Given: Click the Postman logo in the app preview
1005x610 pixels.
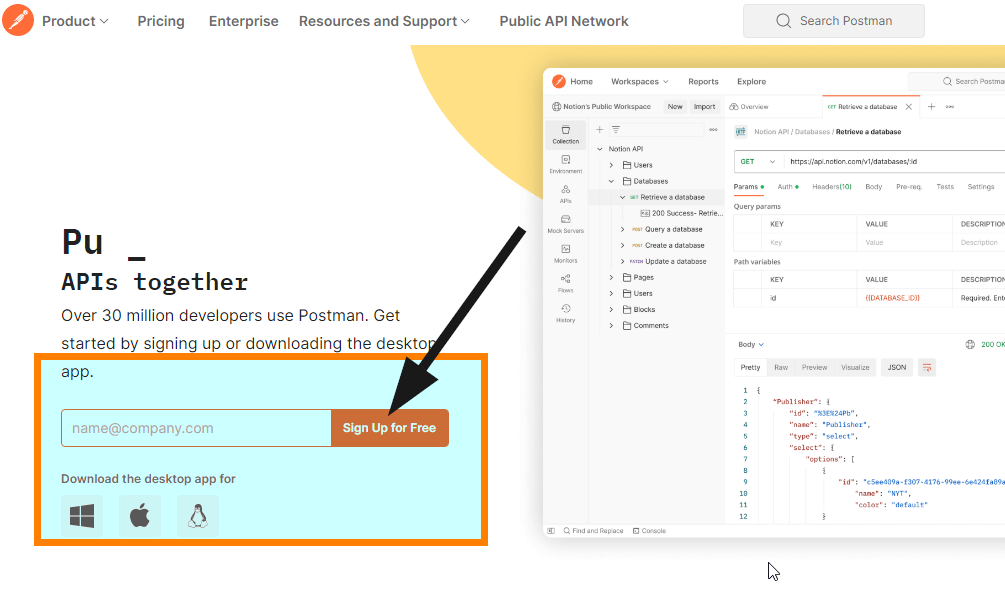Looking at the screenshot, I should point(559,81).
